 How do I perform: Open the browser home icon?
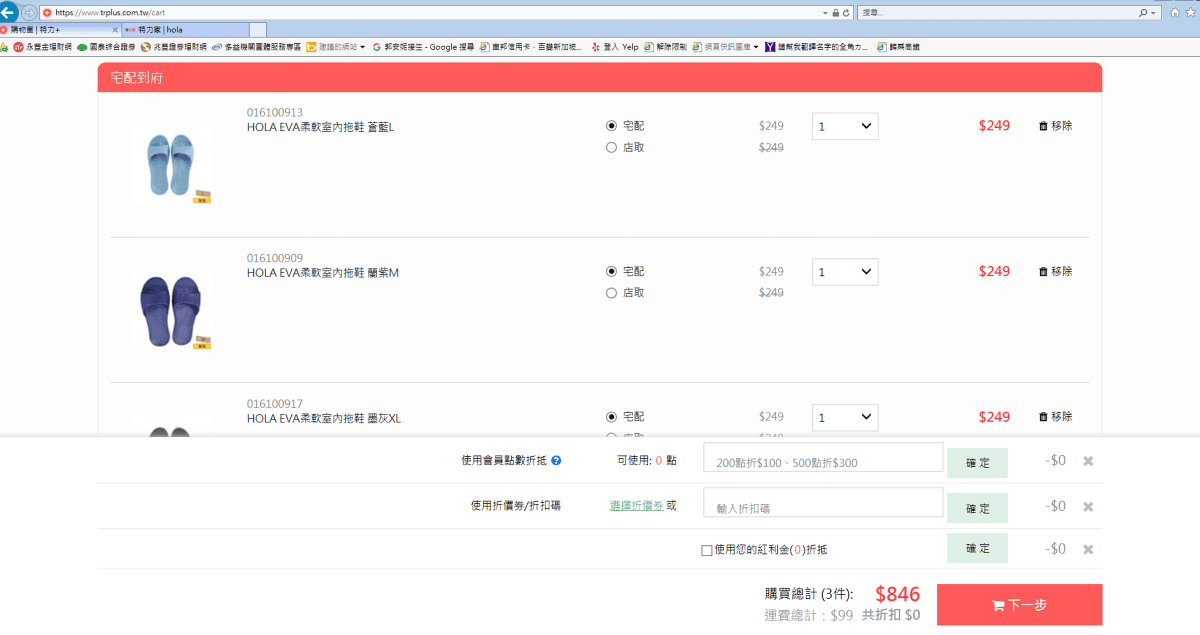point(1176,13)
